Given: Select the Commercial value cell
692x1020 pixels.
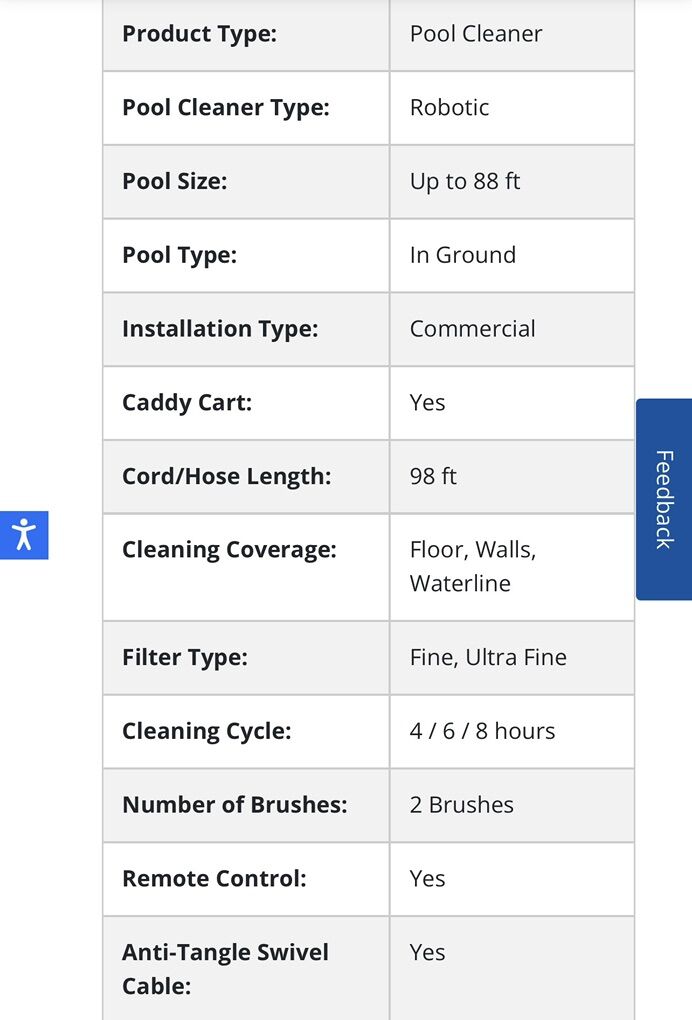Looking at the screenshot, I should click(472, 329).
